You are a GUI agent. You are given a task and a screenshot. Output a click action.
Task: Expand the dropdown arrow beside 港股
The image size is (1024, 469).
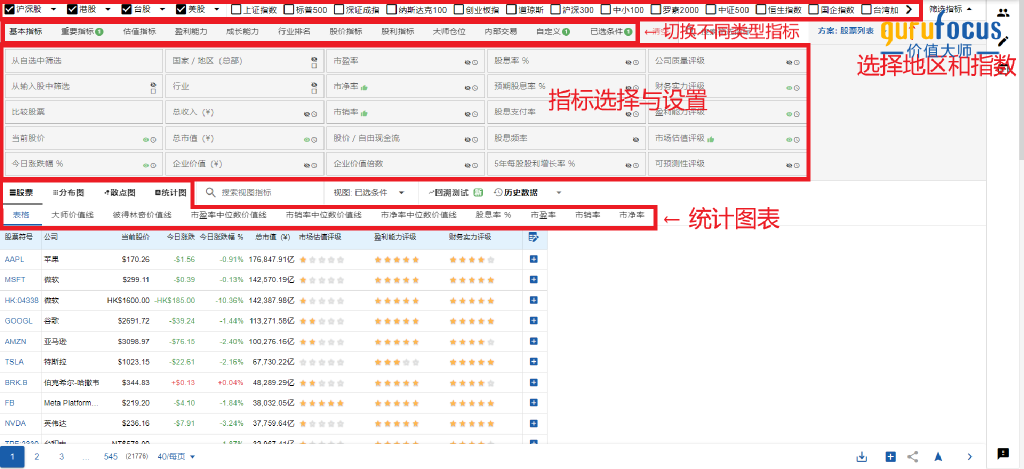108,10
